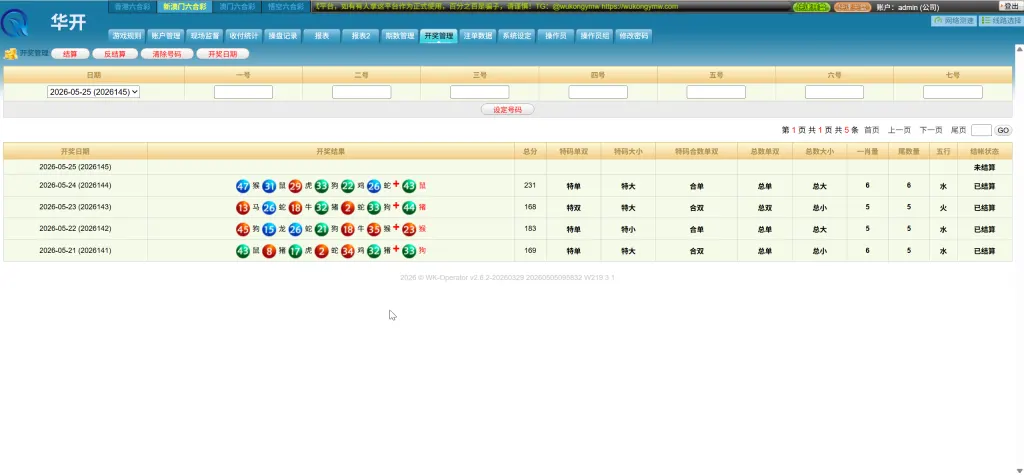The width and height of the screenshot is (1024, 475).
Task: Go to 首页 first page
Action: click(871, 130)
